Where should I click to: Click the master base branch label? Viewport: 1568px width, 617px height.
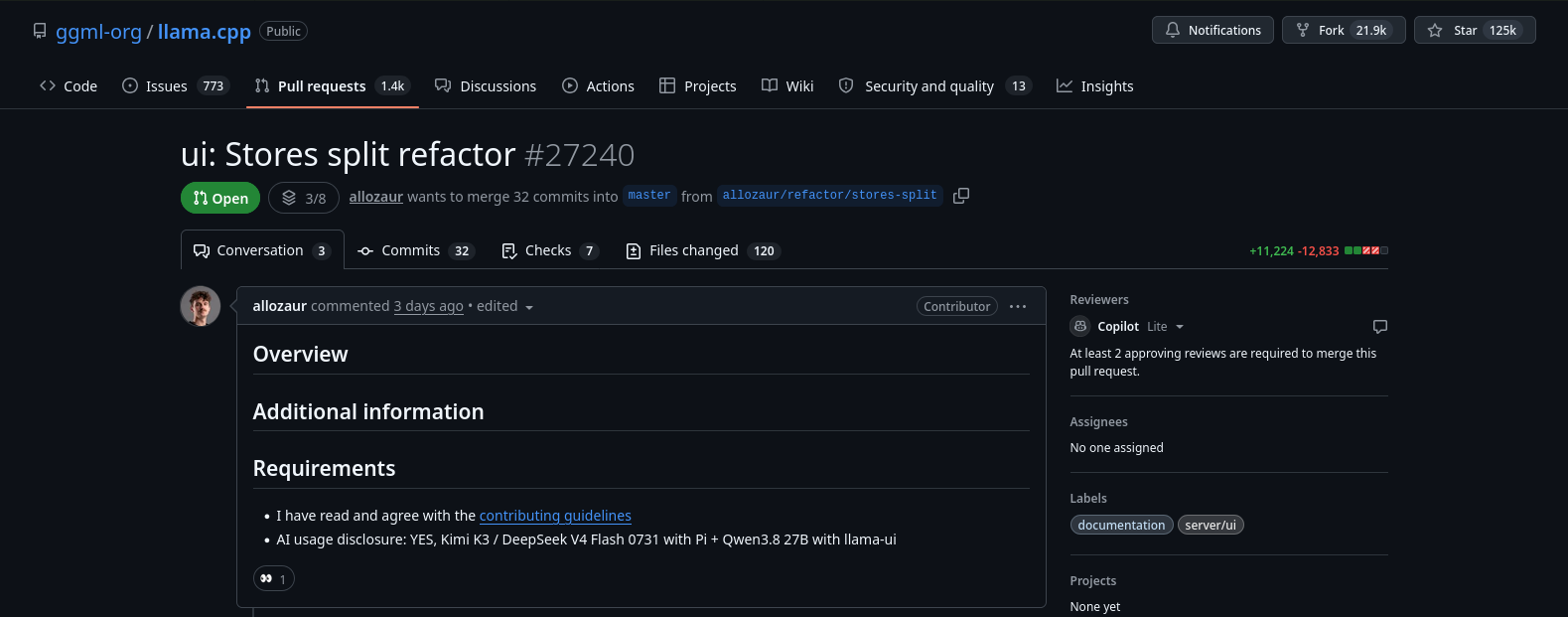[649, 196]
